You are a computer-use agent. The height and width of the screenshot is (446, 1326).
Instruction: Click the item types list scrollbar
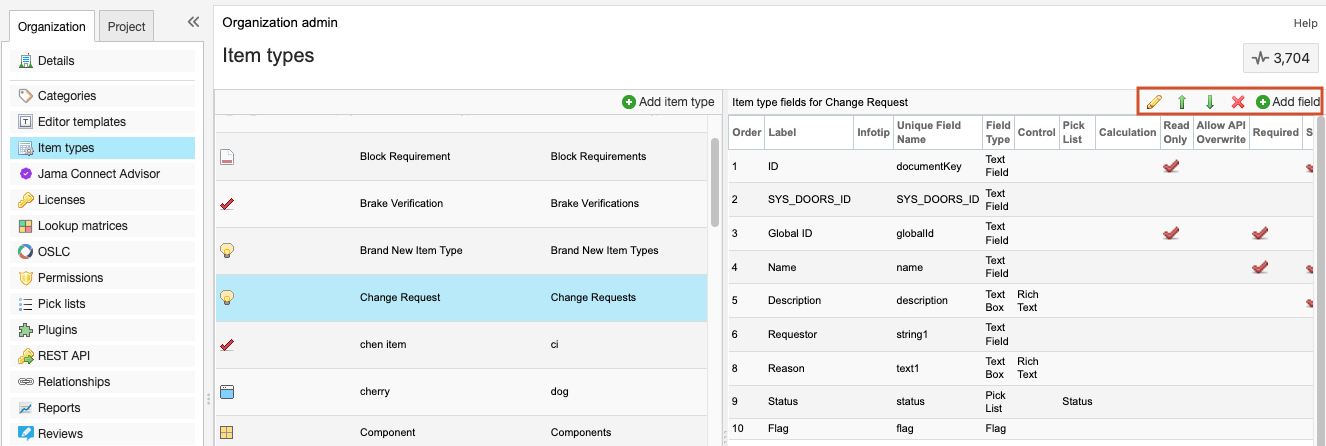(714, 183)
